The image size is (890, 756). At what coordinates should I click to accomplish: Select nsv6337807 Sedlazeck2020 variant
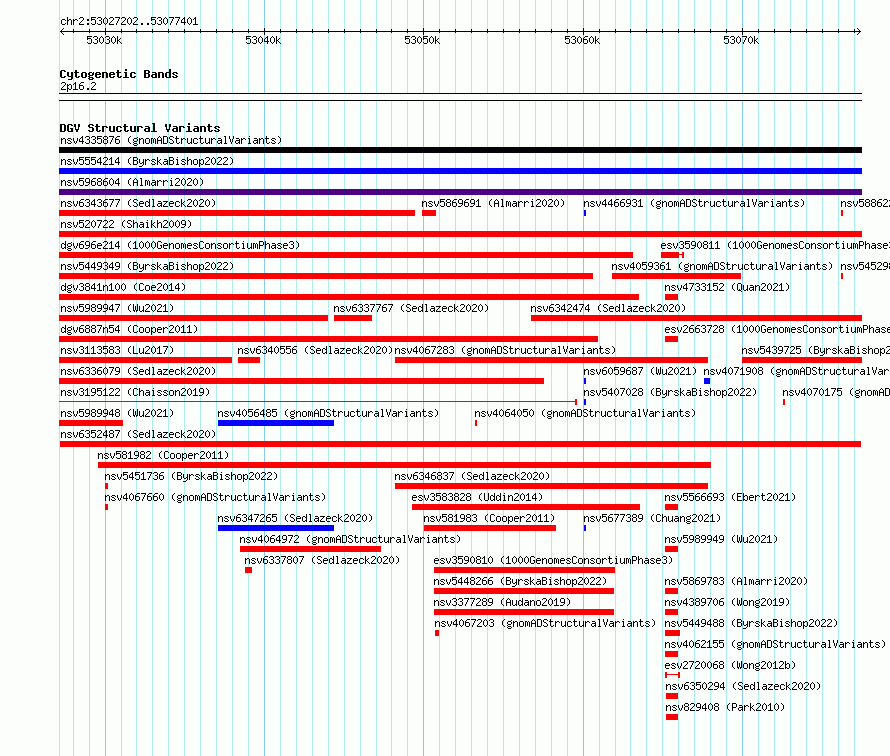tap(322, 560)
